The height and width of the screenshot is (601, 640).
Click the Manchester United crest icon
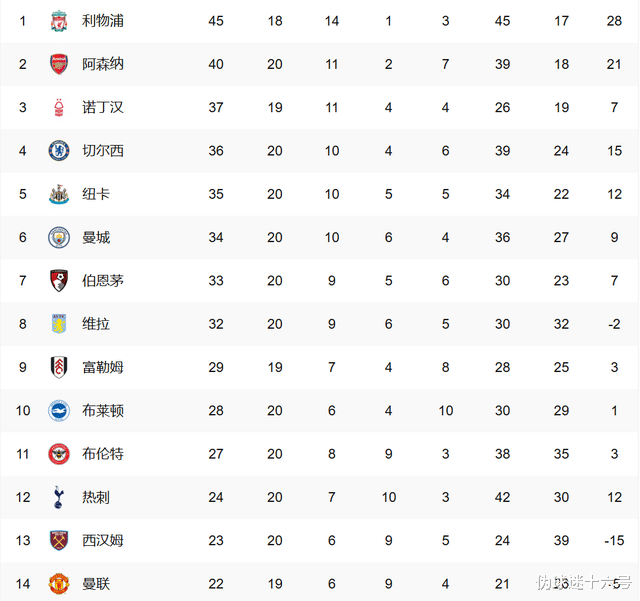(x=59, y=584)
